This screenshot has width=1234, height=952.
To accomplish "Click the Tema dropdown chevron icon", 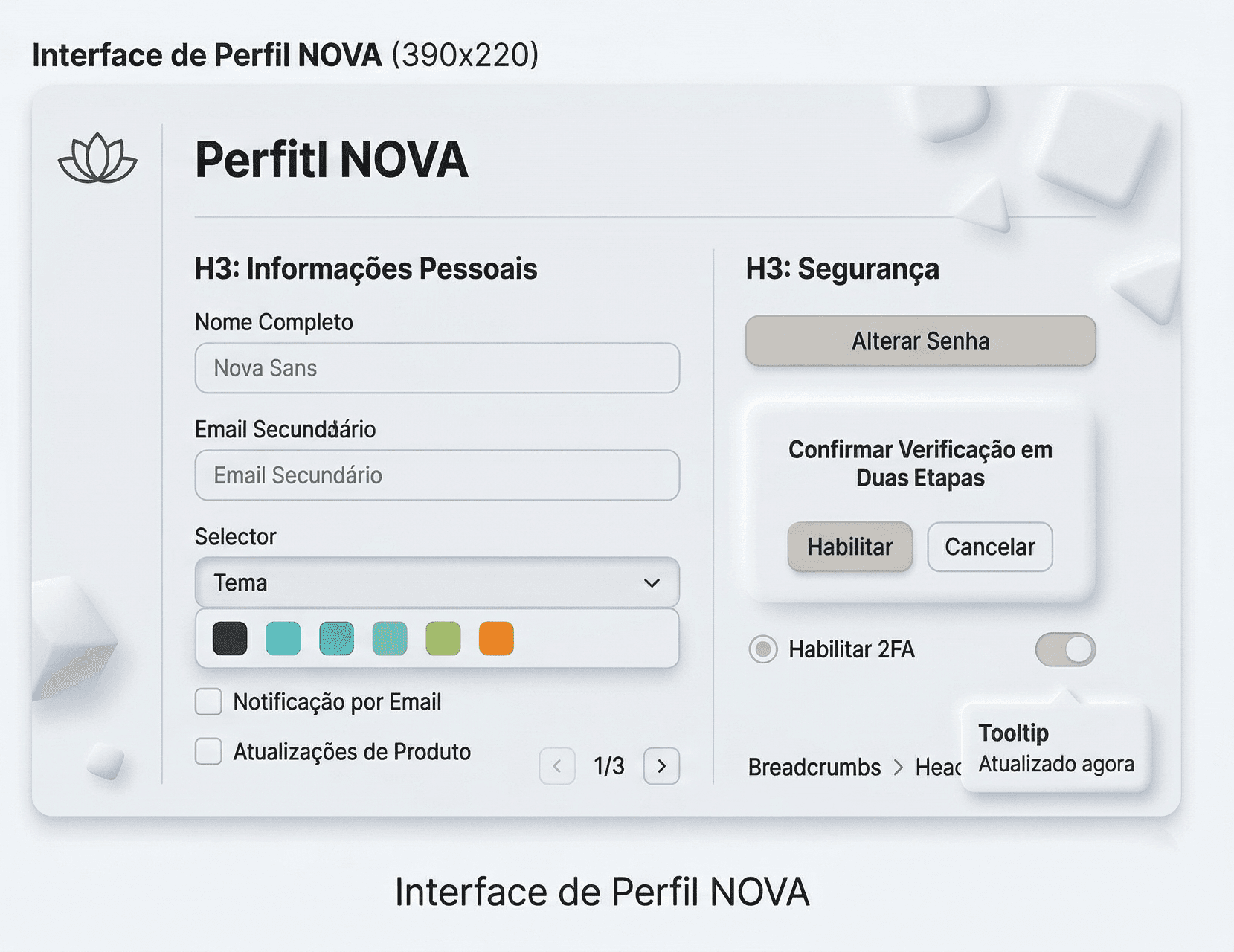I will (653, 582).
